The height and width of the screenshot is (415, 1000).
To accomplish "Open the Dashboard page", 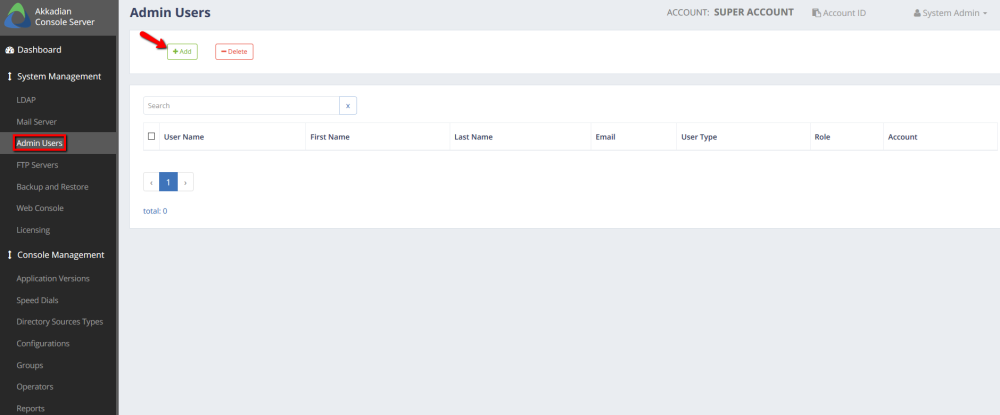I will tap(33, 50).
